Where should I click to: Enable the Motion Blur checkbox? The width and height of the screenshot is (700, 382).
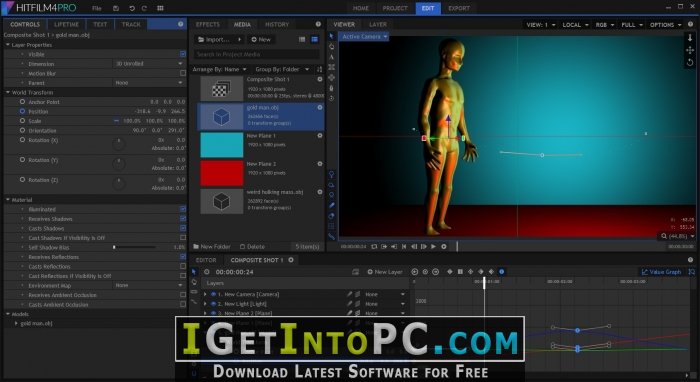pos(183,73)
